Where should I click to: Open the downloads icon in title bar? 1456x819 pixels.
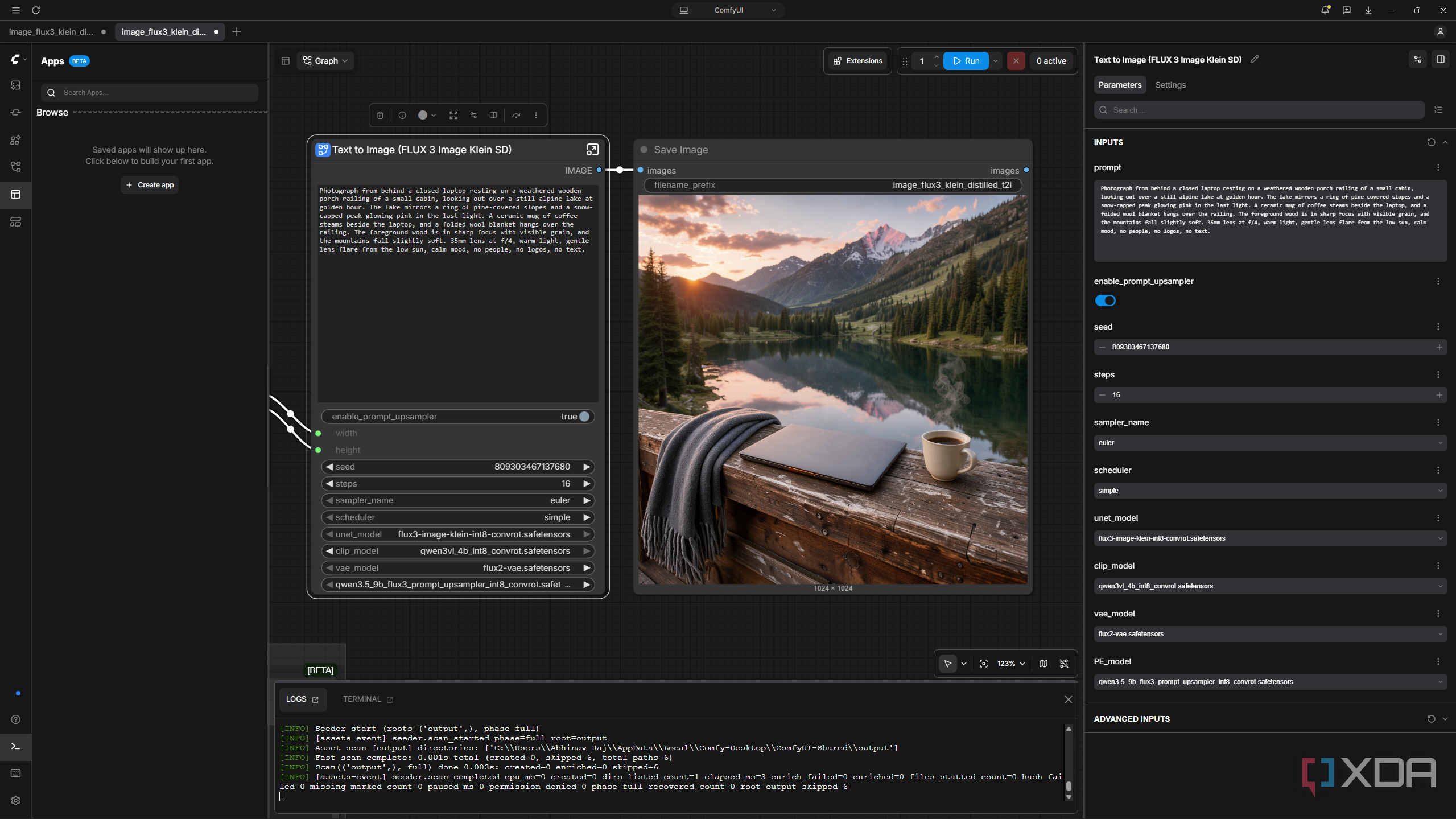pyautogui.click(x=1368, y=10)
